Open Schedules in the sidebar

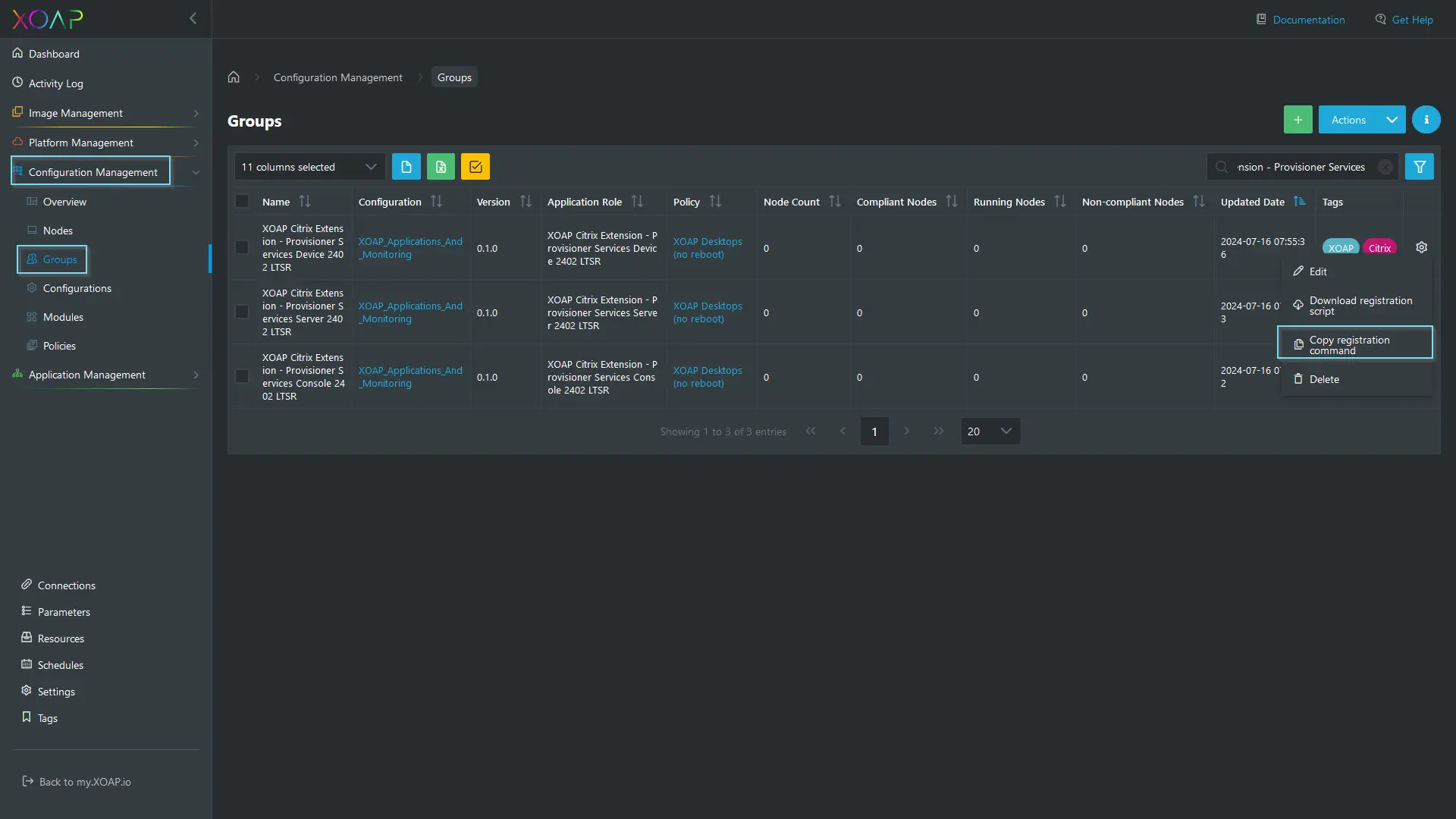60,665
